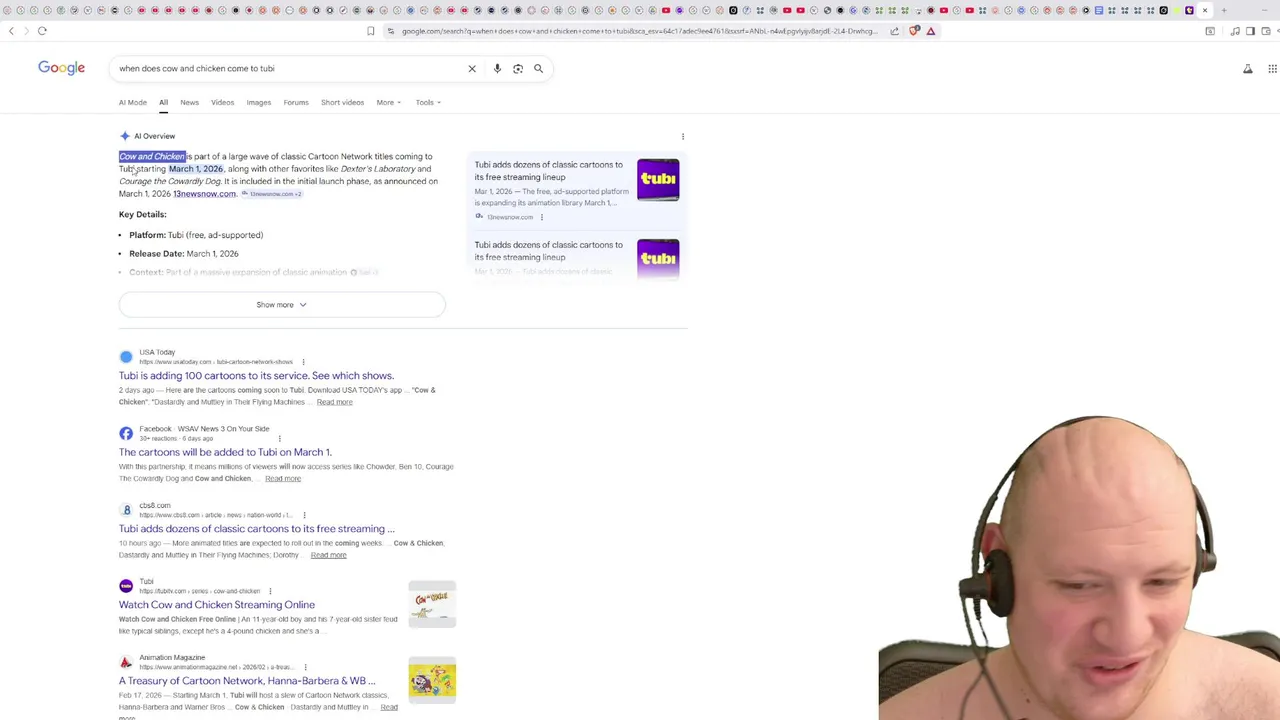1280x720 pixels.
Task: Open 'A Treasury of Cartoon Network' result
Action: coord(247,681)
